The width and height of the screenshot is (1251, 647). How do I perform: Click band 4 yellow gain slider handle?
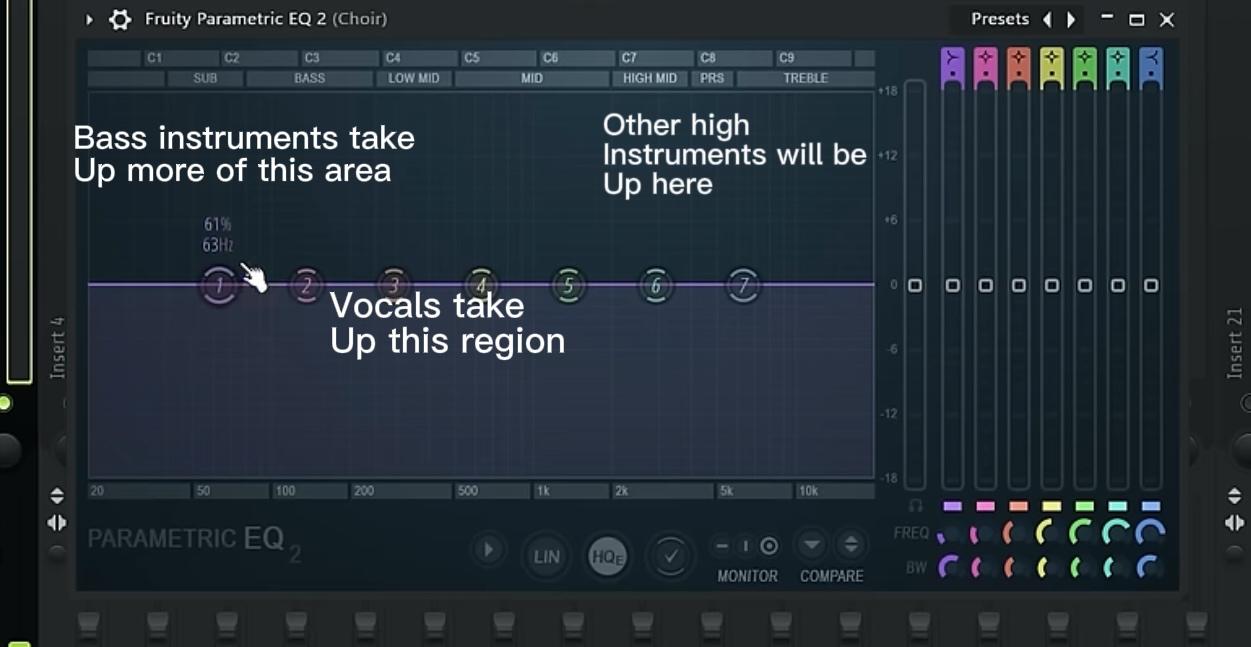click(x=1052, y=286)
